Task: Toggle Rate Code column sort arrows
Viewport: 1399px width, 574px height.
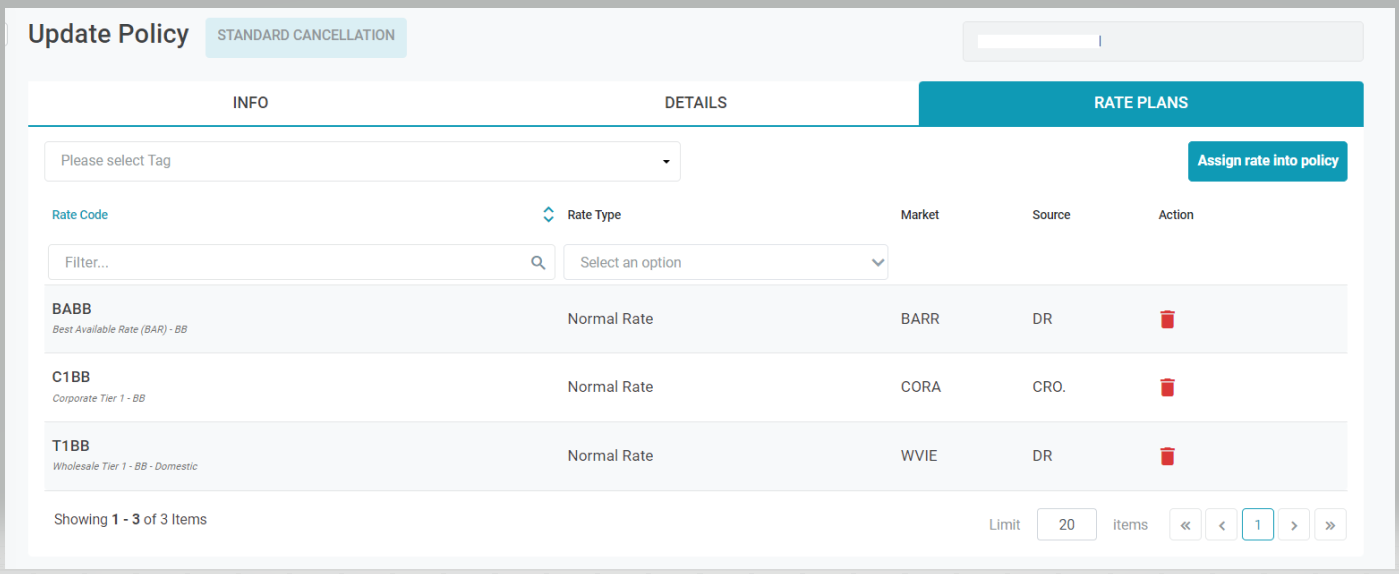Action: (548, 215)
